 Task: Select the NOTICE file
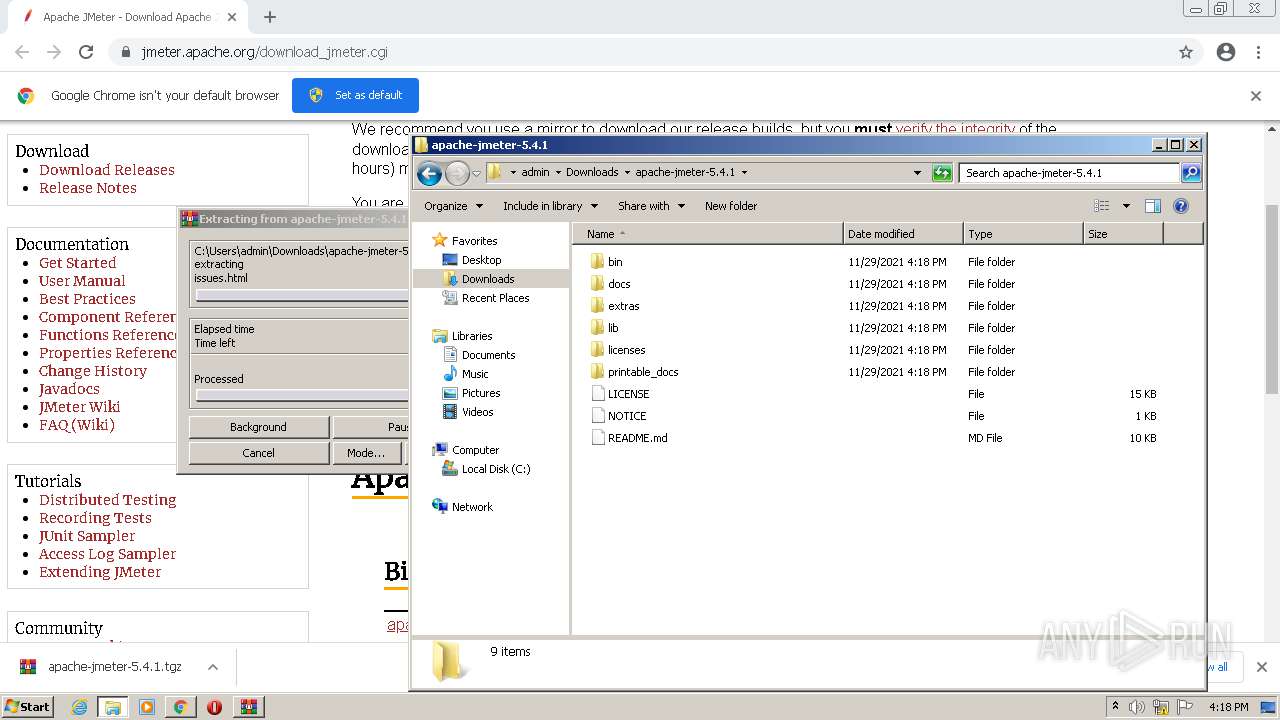[x=618, y=416]
